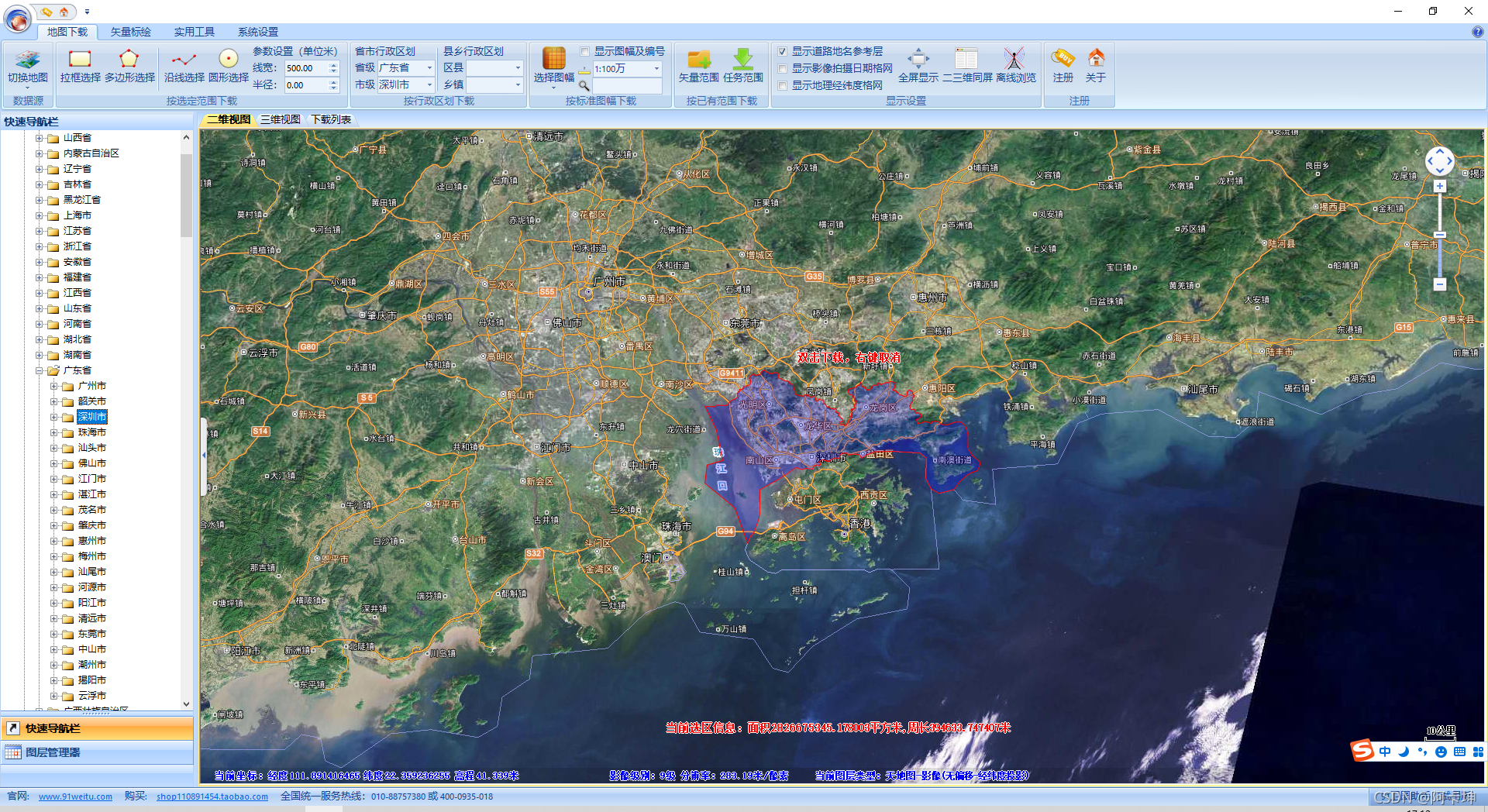Click the map sheet search input field

(627, 86)
